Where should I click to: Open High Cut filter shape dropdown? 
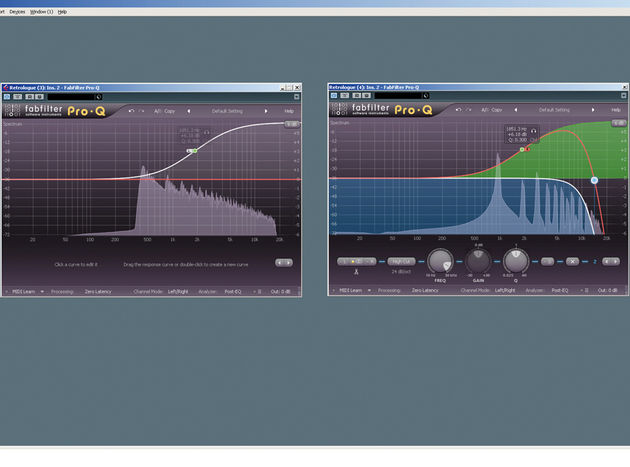coord(401,262)
